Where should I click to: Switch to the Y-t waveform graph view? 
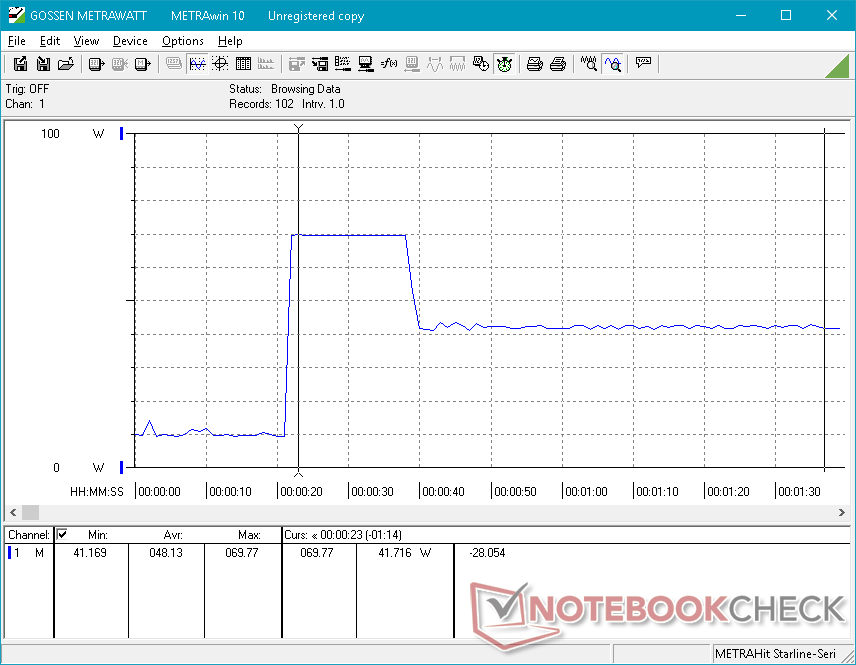(197, 64)
